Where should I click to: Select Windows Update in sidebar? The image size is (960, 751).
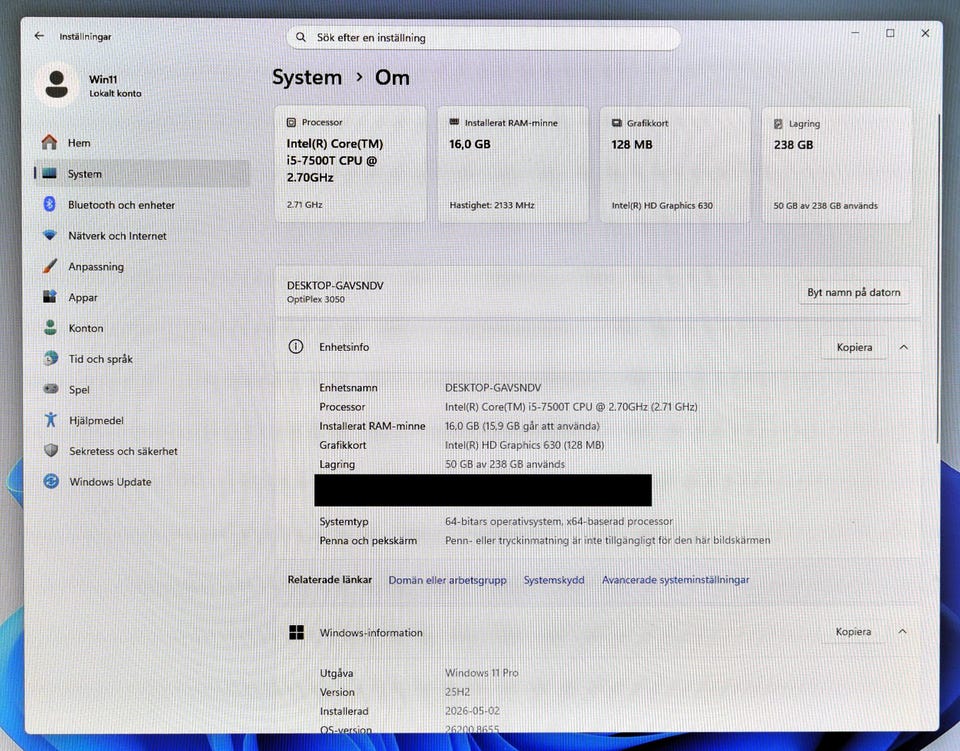click(142, 482)
